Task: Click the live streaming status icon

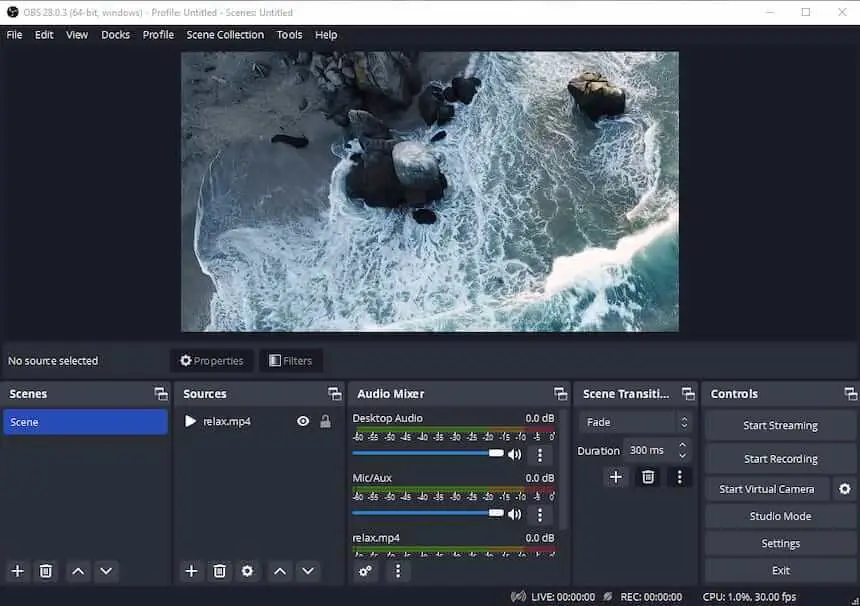Action: (518, 597)
